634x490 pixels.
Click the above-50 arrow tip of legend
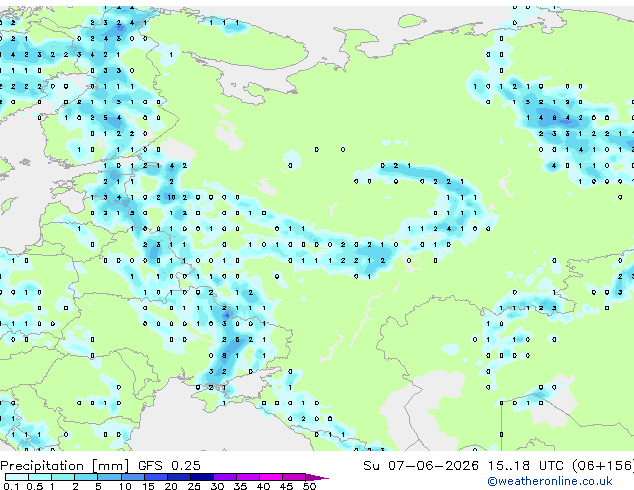click(x=317, y=477)
